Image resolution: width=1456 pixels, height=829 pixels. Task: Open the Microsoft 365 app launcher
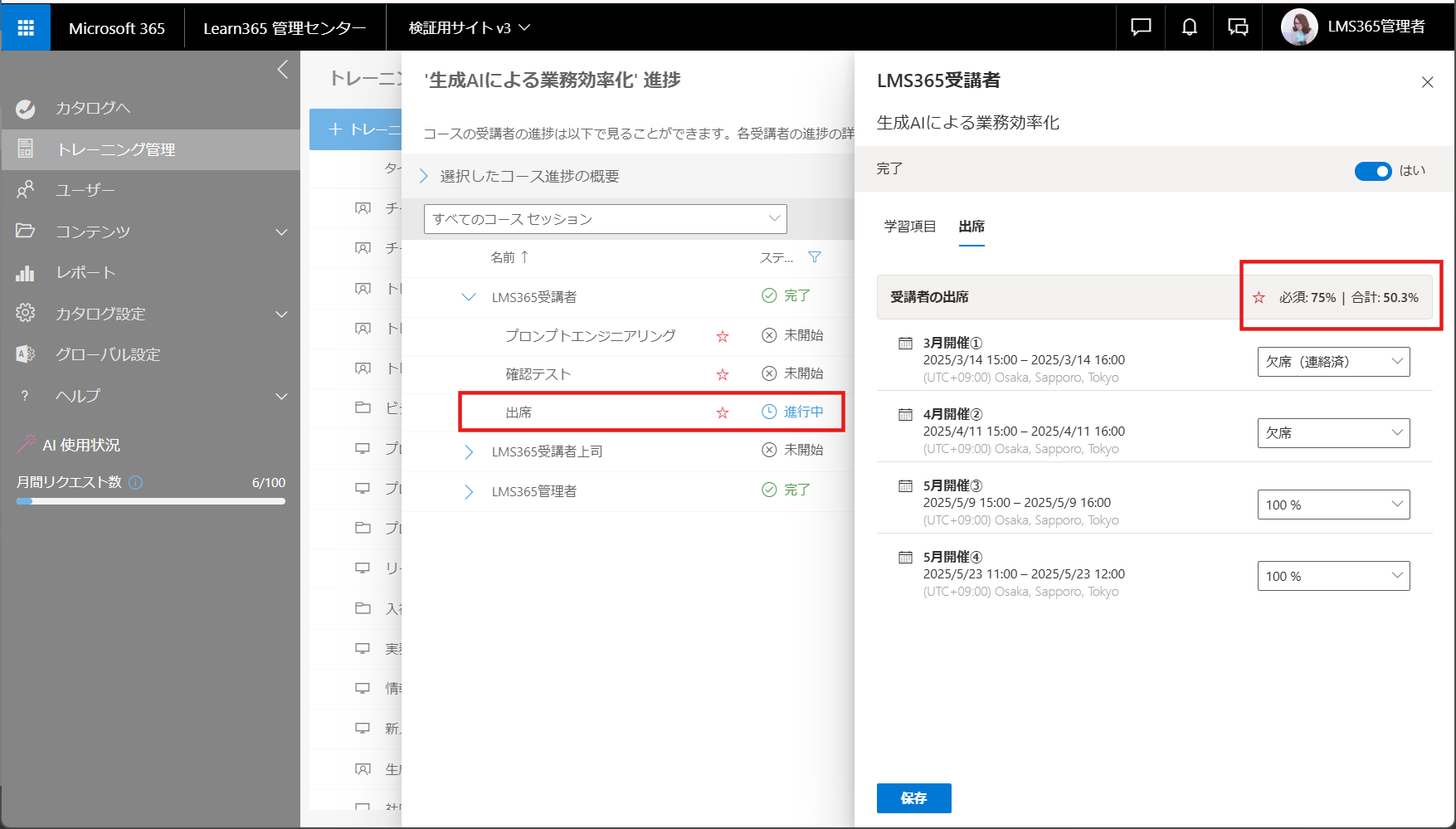26,27
